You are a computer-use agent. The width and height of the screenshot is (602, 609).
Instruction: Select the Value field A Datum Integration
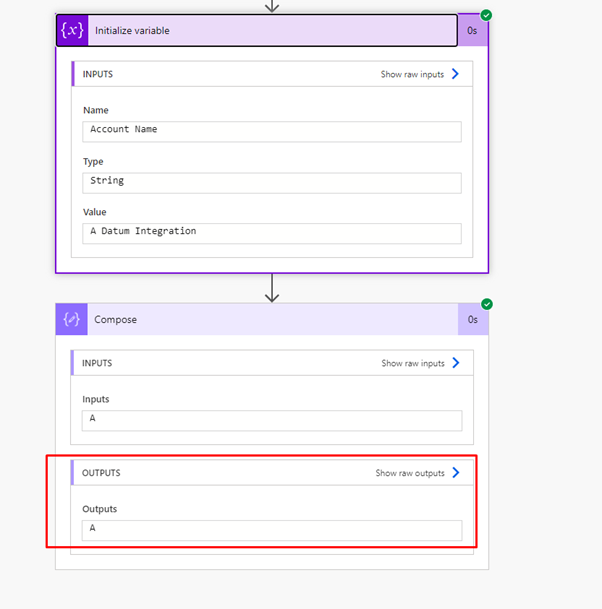(272, 233)
